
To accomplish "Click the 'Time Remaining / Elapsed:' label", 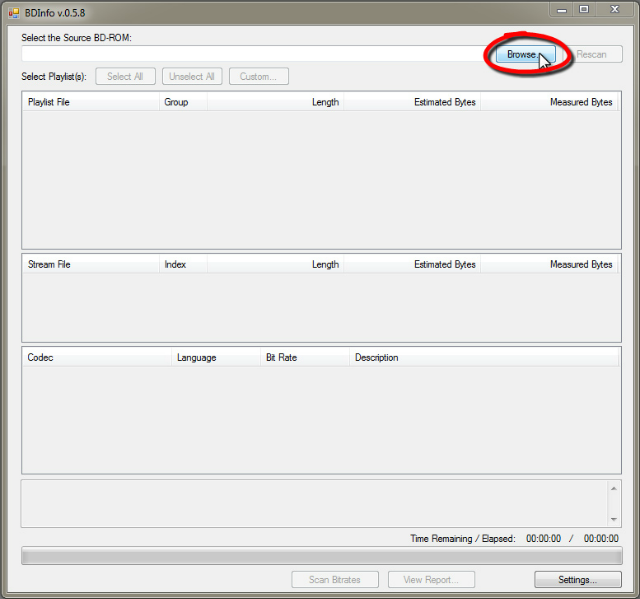I will click(463, 539).
